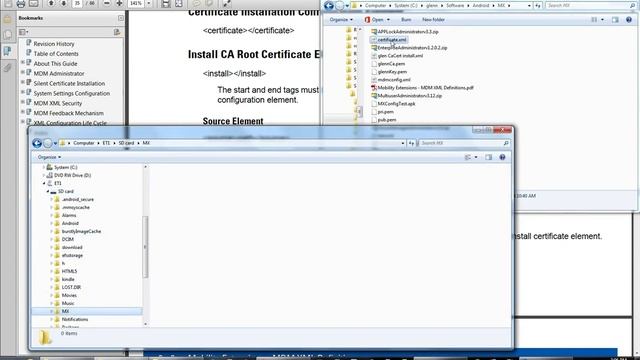This screenshot has width=640, height=360.
Task: Zoom out with the minus icon in PDF toolbar
Action: [107, 3]
